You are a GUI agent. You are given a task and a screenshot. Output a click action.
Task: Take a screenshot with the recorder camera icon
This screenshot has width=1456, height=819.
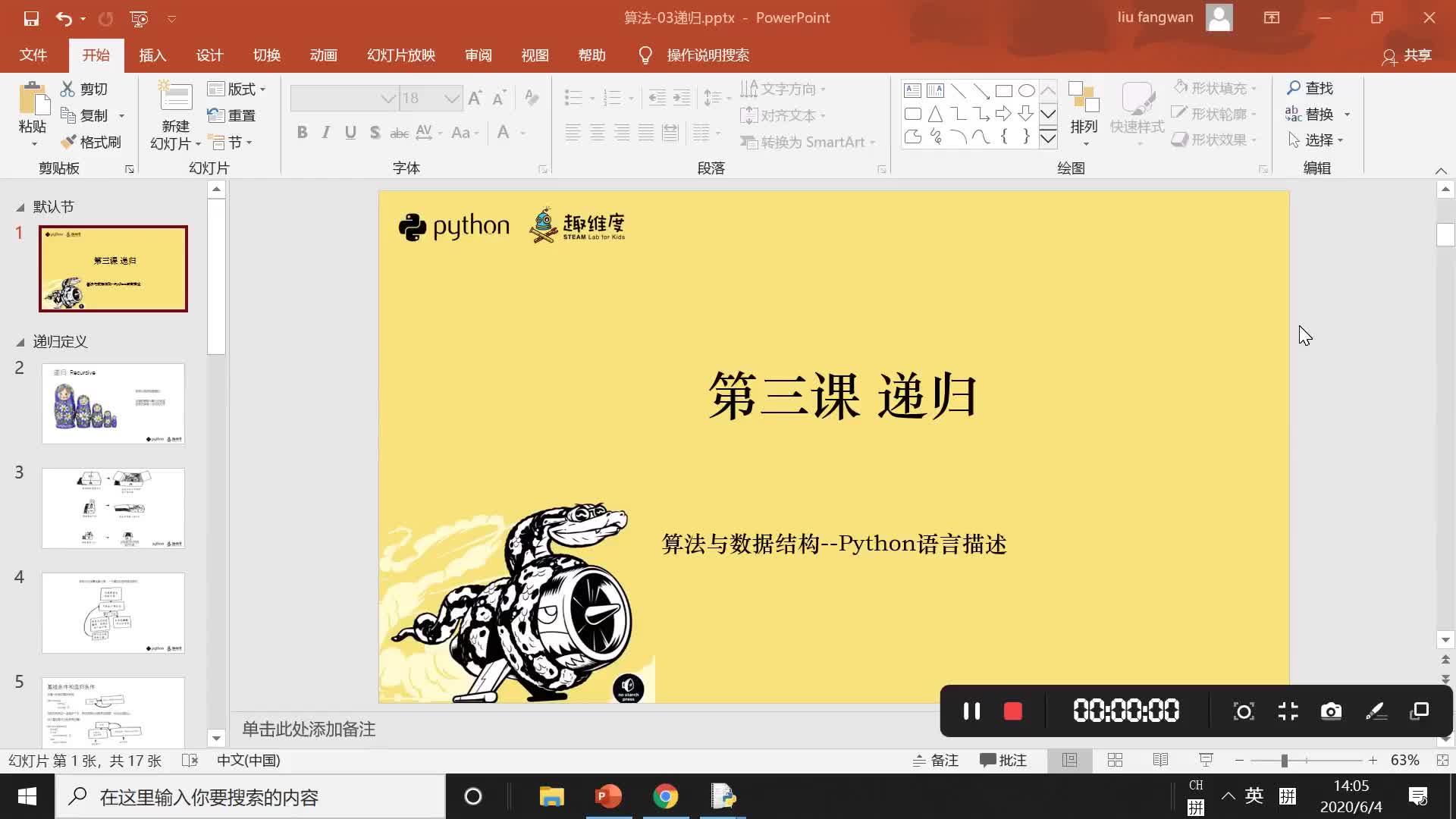pos(1331,711)
